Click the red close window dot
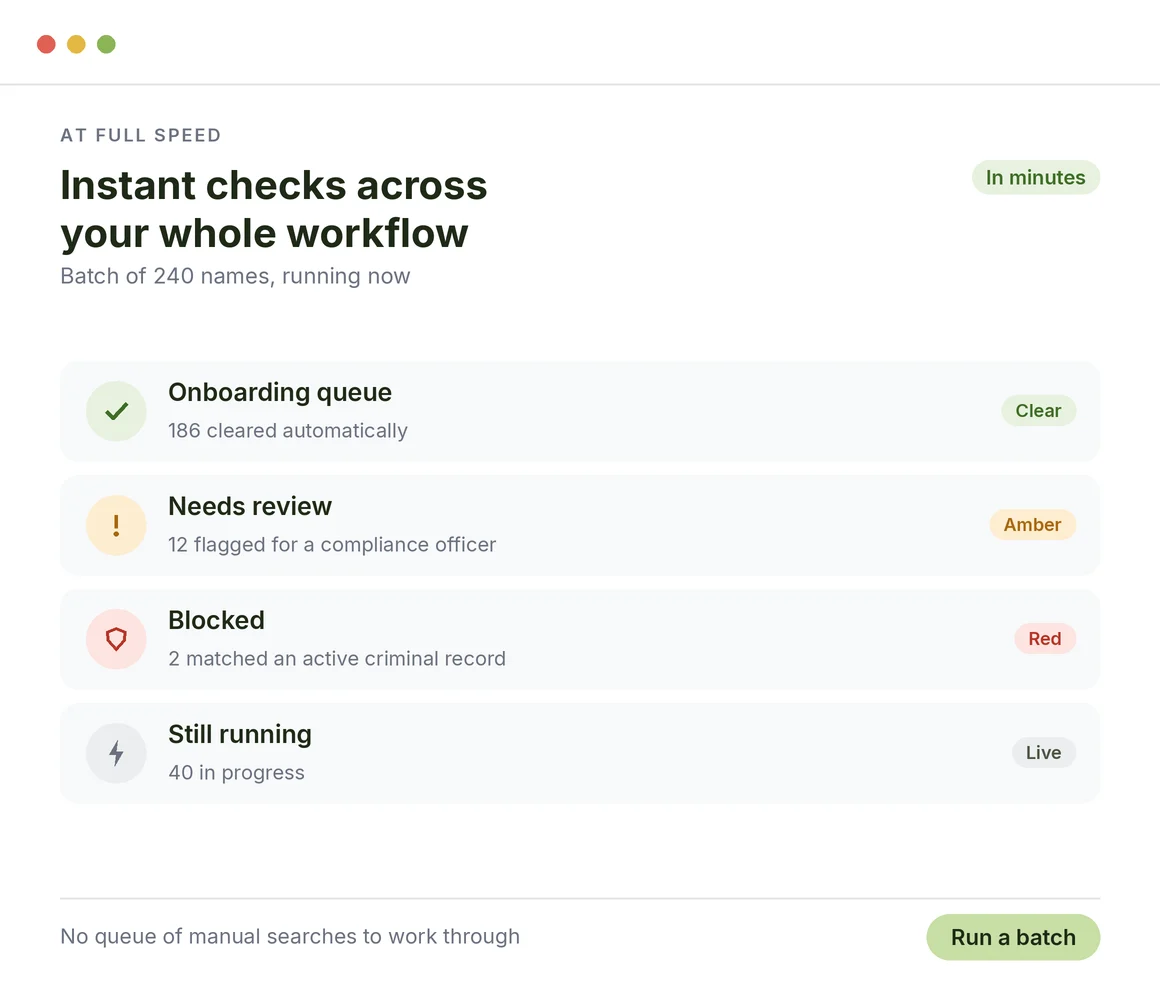The width and height of the screenshot is (1160, 1000). pos(47,44)
